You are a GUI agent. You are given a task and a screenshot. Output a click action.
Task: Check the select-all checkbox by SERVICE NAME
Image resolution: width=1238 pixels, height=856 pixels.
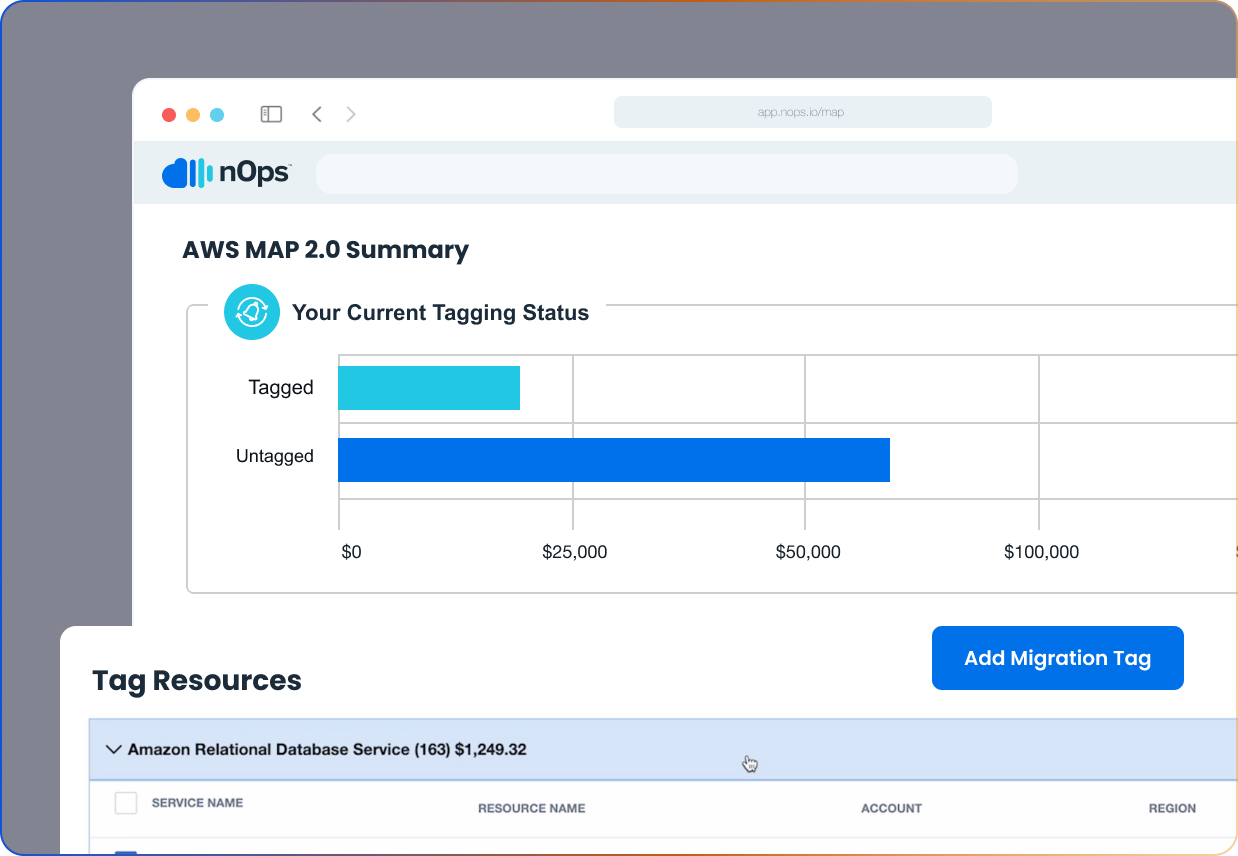tap(126, 803)
